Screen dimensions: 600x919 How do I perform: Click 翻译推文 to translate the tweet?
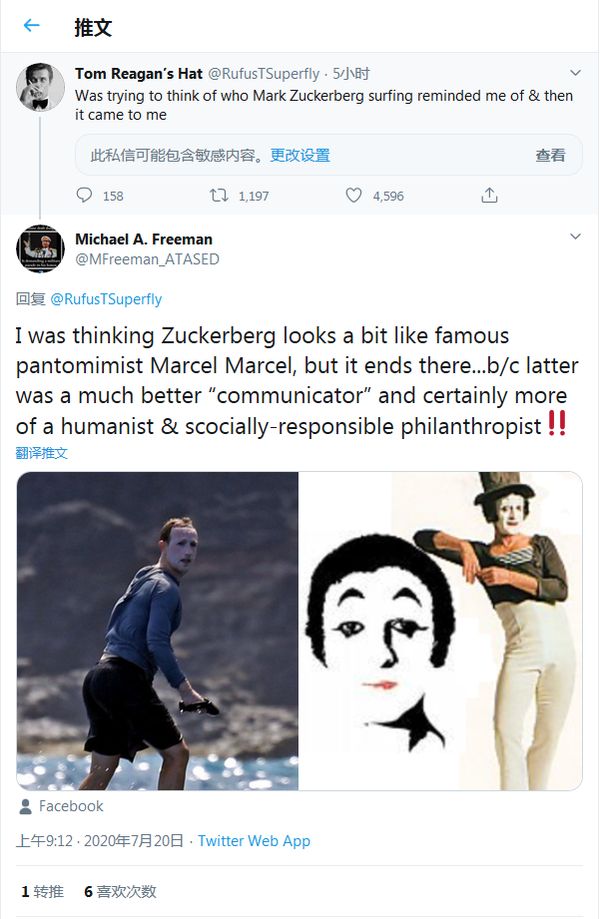(42, 453)
